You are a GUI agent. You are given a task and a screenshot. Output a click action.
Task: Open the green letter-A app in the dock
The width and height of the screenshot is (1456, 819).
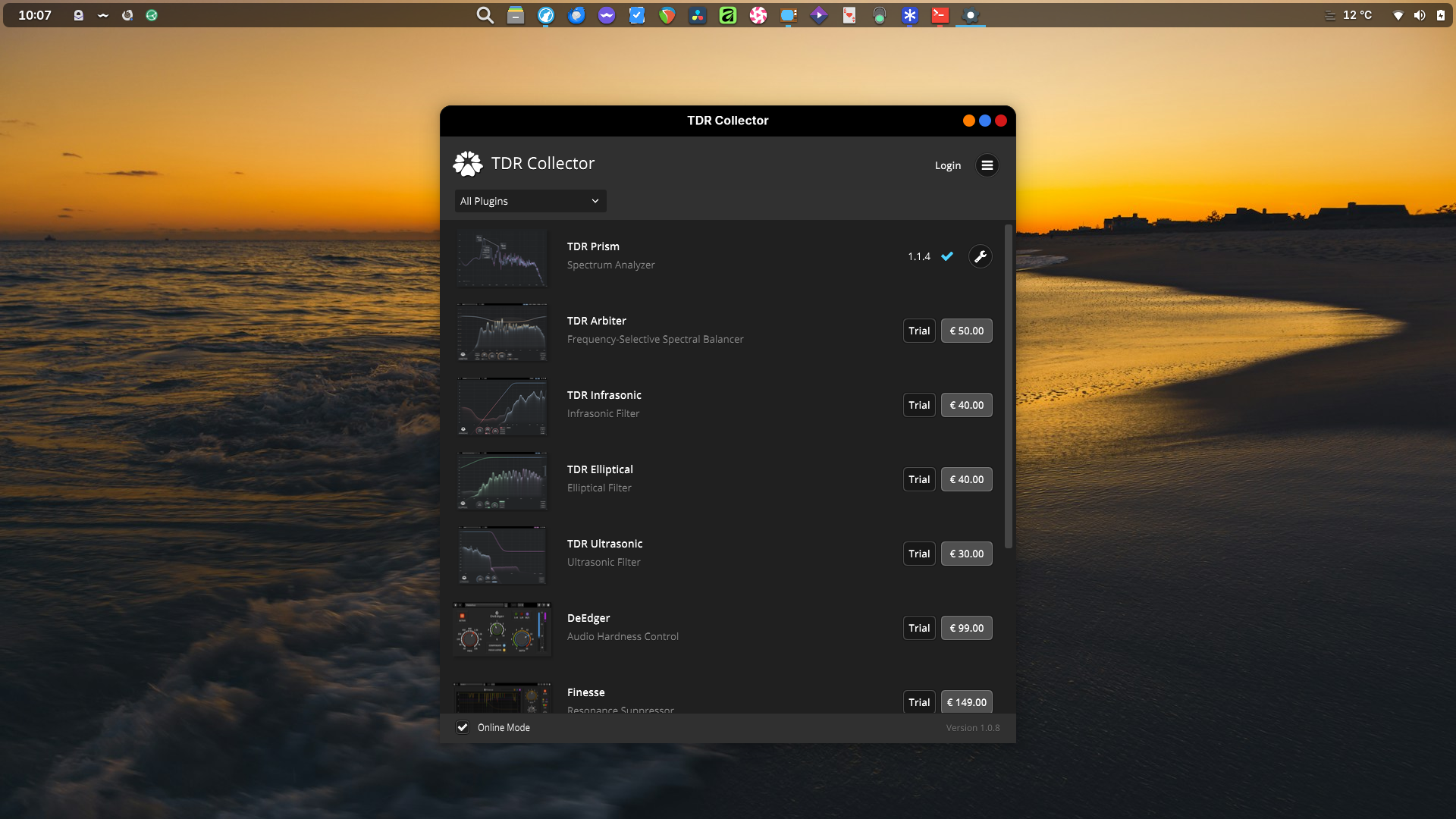728,15
